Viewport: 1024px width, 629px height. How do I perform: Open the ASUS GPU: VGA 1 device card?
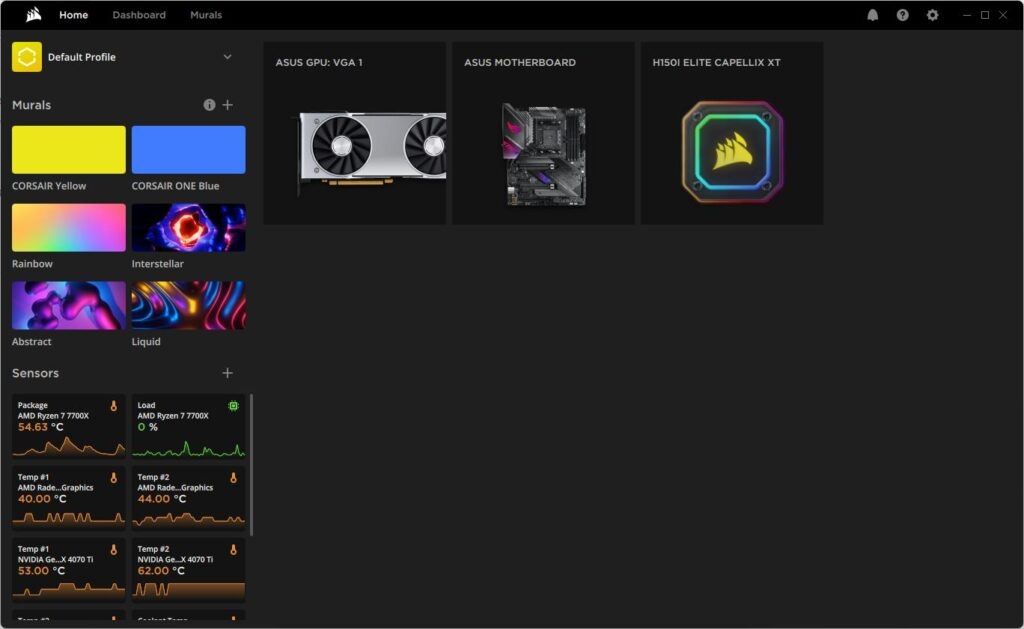(355, 133)
